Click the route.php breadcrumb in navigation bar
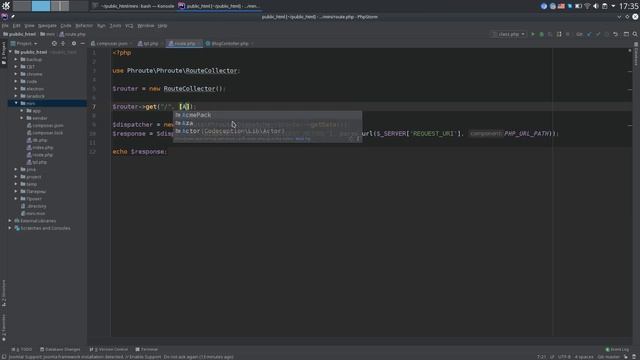Viewport: 640px width, 360px height. (x=72, y=34)
